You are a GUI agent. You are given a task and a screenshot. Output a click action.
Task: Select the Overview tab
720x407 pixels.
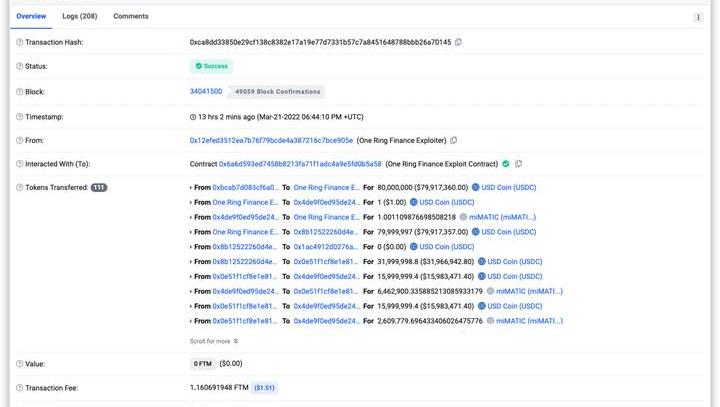click(30, 17)
